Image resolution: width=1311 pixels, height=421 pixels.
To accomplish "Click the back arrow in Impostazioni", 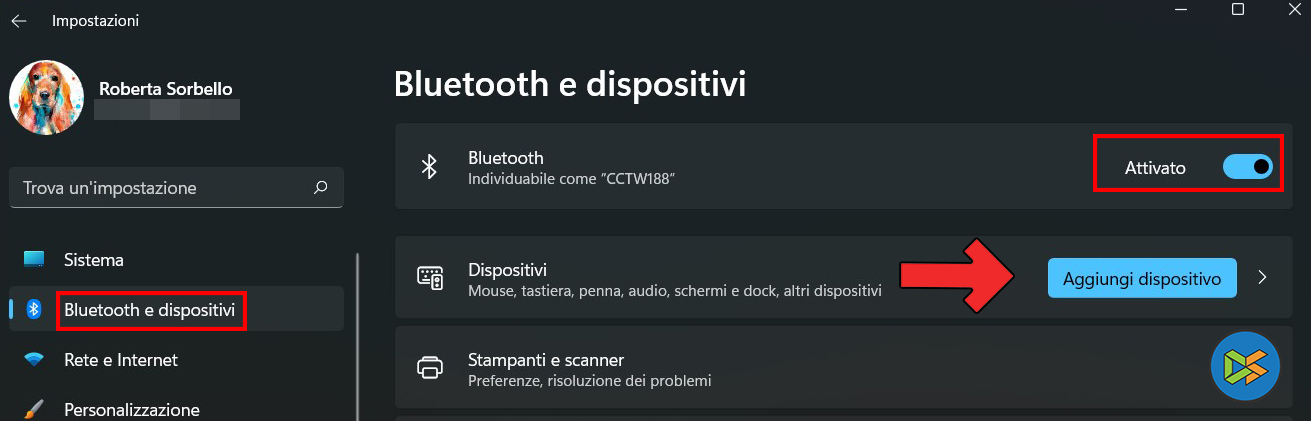I will click(x=19, y=20).
